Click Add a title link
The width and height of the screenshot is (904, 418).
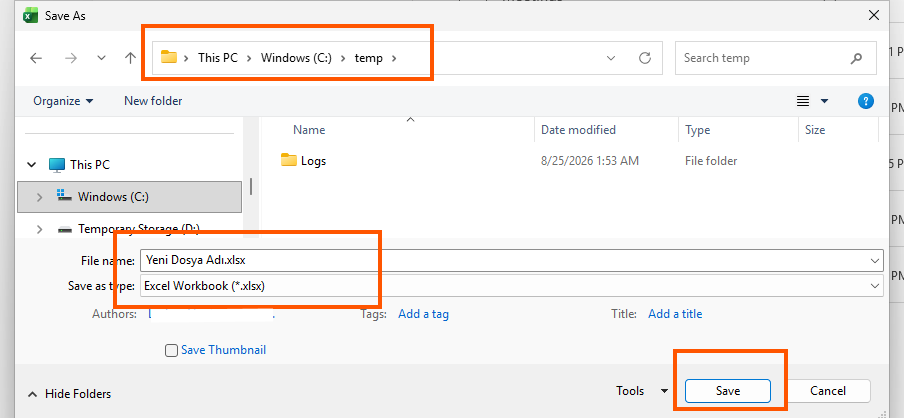click(675, 314)
